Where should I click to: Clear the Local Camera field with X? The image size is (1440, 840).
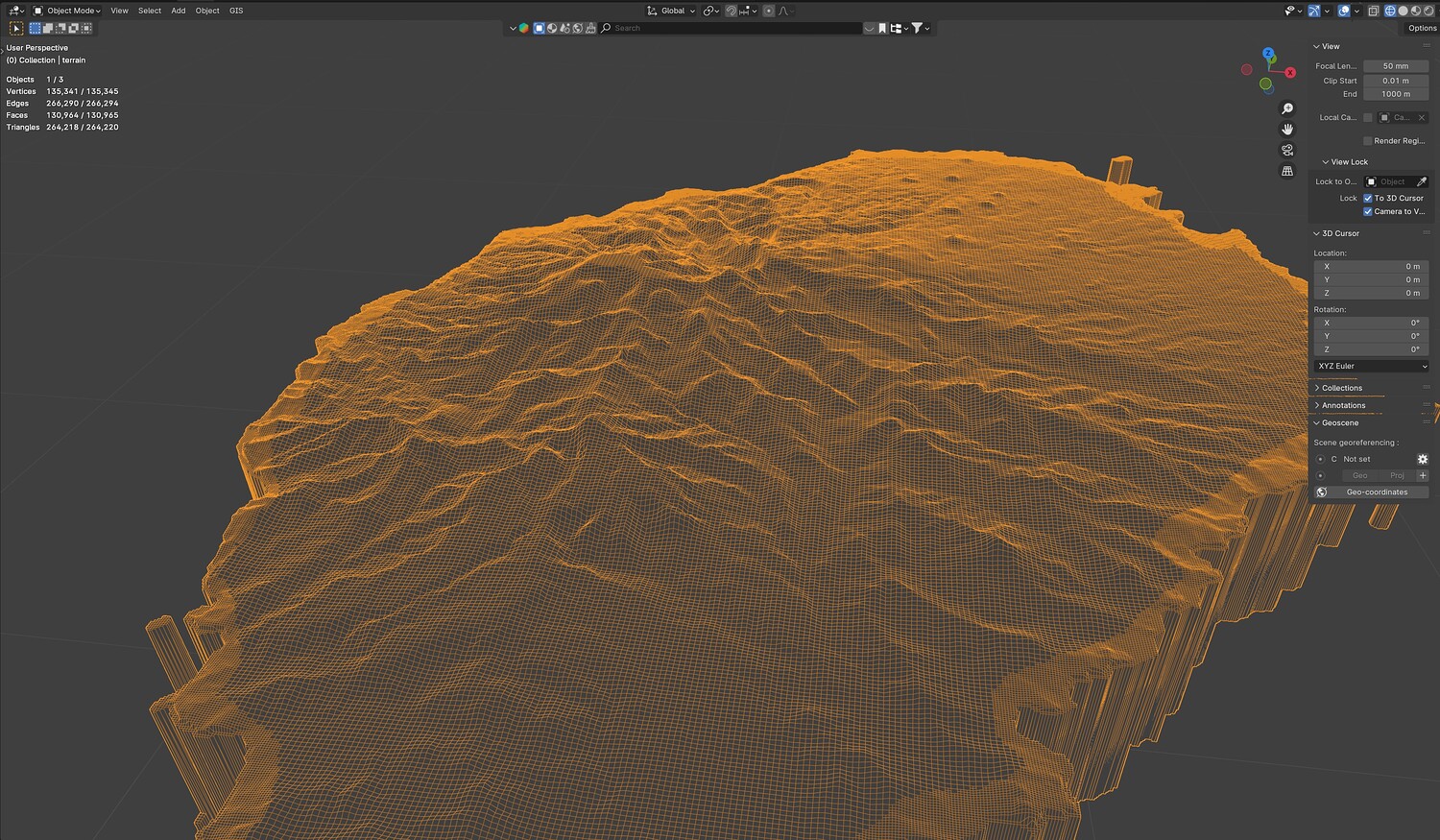[1422, 118]
